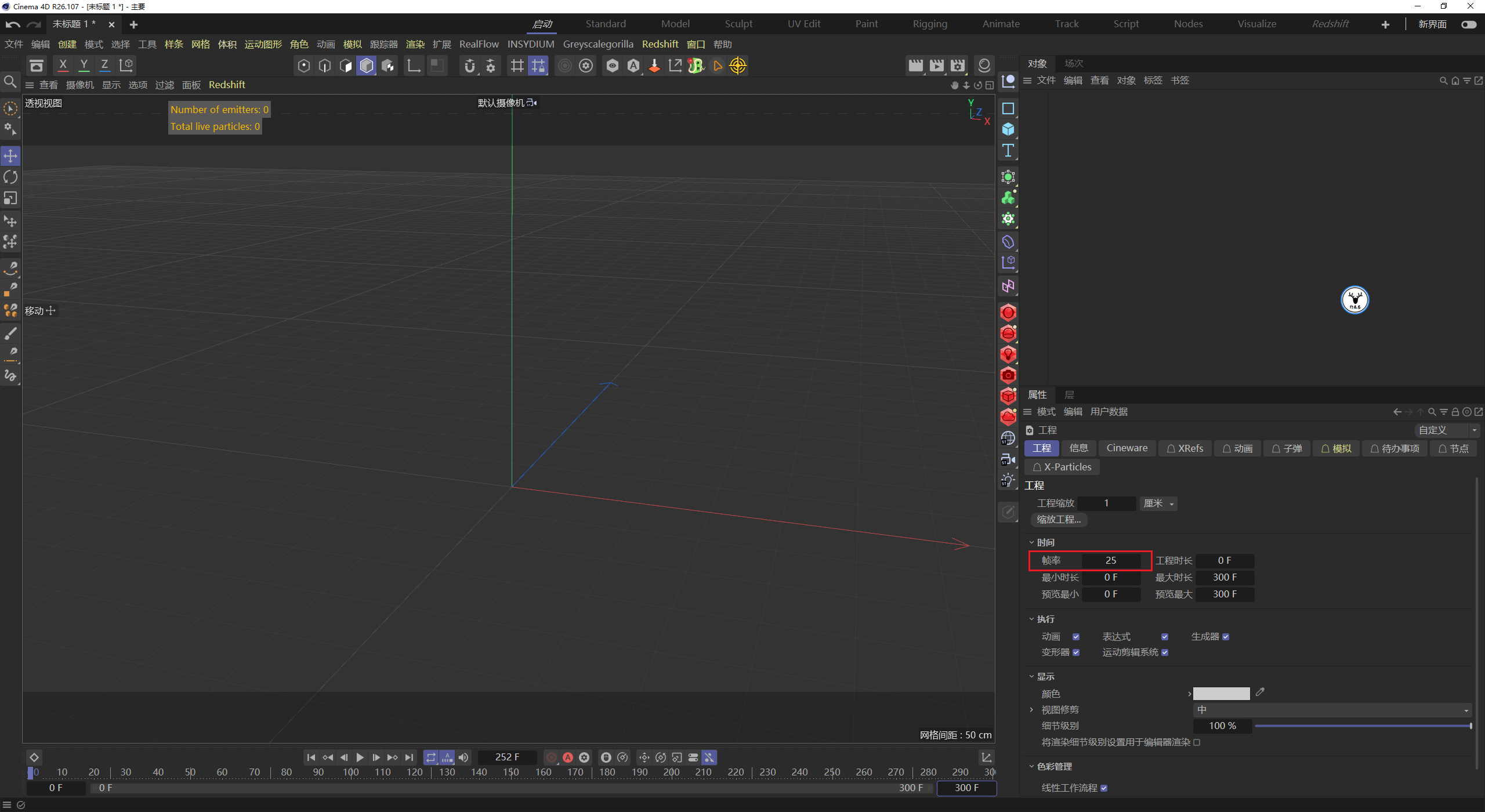Click the viewport search magnifier icon
The image size is (1485, 812).
tap(10, 82)
